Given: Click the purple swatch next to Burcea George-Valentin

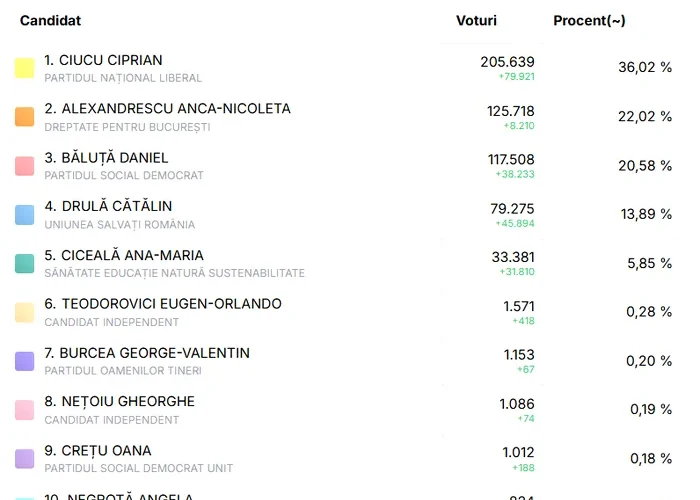Looking at the screenshot, I should pyautogui.click(x=25, y=361).
